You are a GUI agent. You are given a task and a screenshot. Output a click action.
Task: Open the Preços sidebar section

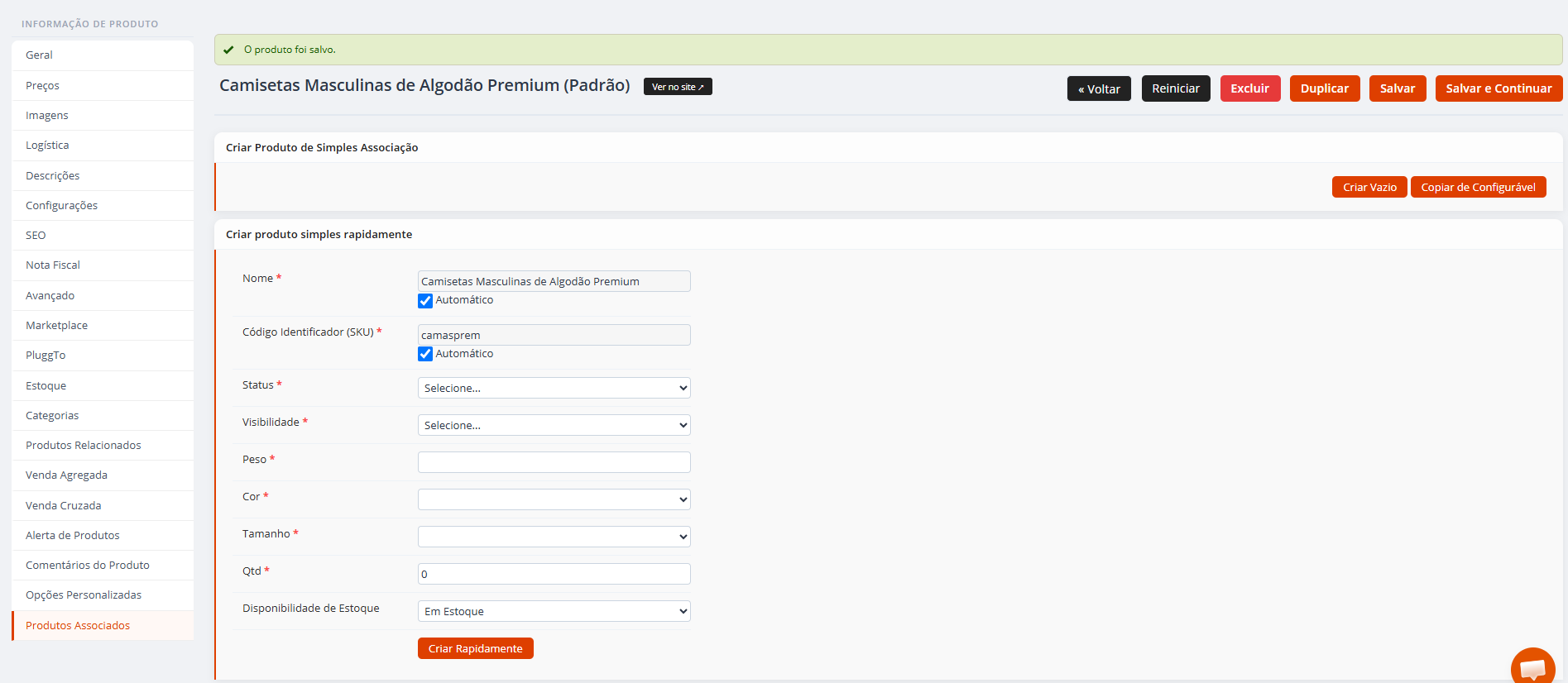click(103, 85)
